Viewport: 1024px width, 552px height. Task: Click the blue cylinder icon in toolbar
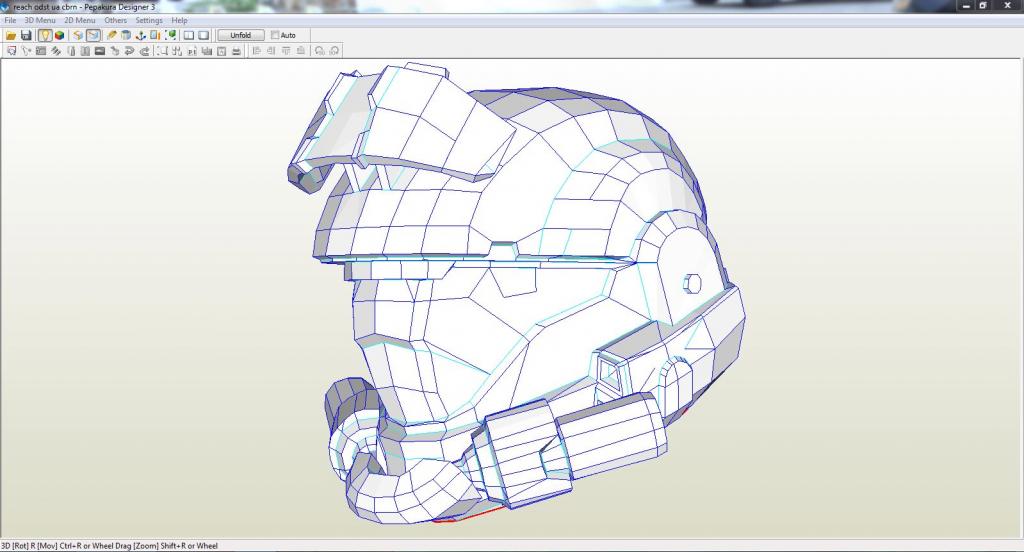tap(126, 35)
